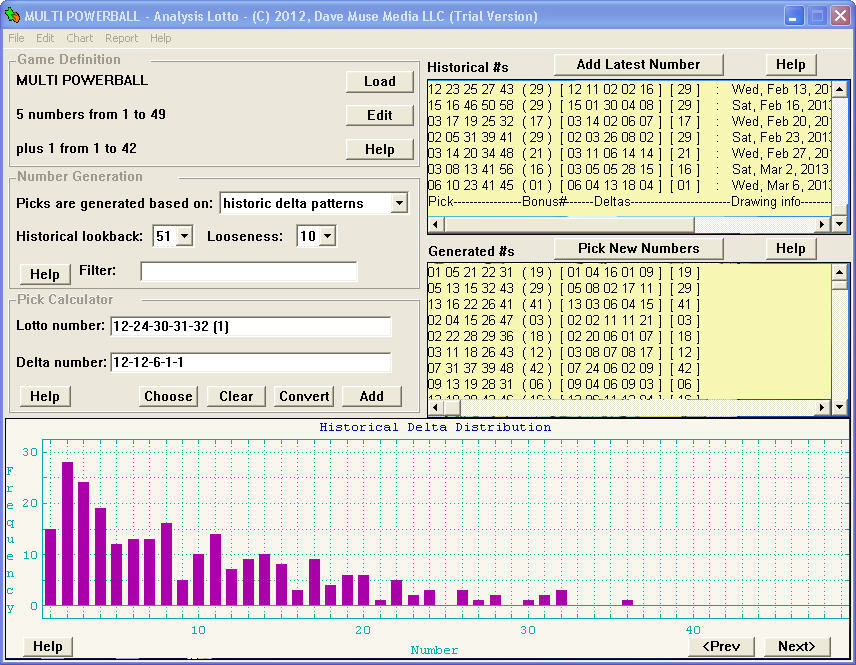This screenshot has width=856, height=665.
Task: Open the Edit menu
Action: [45, 38]
